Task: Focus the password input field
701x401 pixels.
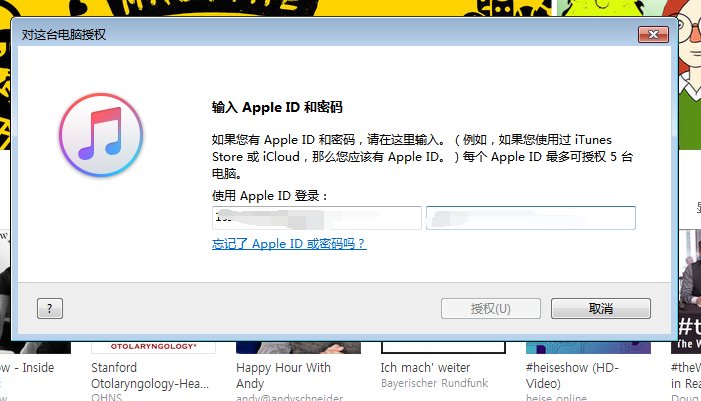Action: 531,218
